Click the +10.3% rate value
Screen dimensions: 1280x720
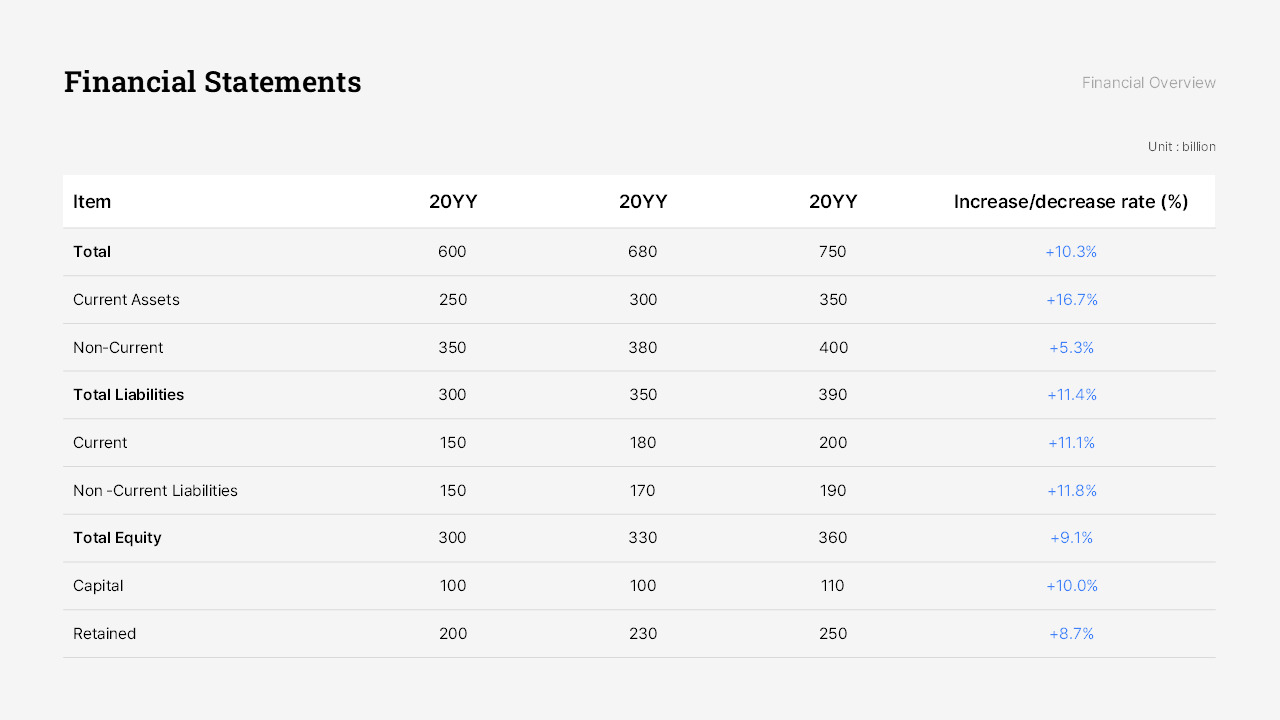1071,252
